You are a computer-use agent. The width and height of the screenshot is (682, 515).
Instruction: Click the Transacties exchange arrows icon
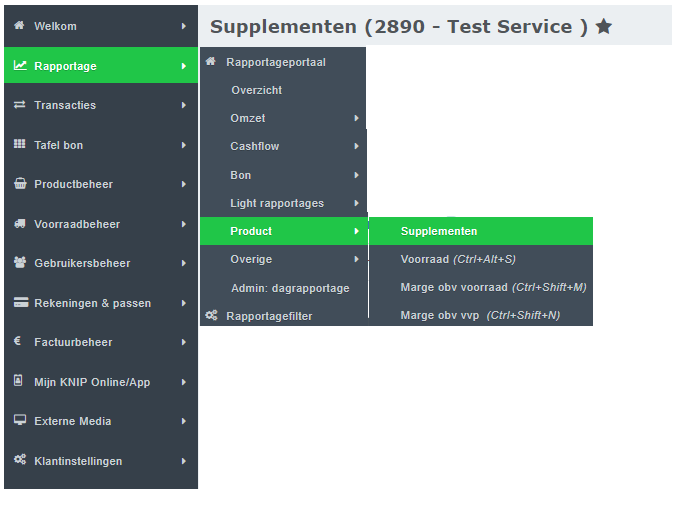[20, 105]
